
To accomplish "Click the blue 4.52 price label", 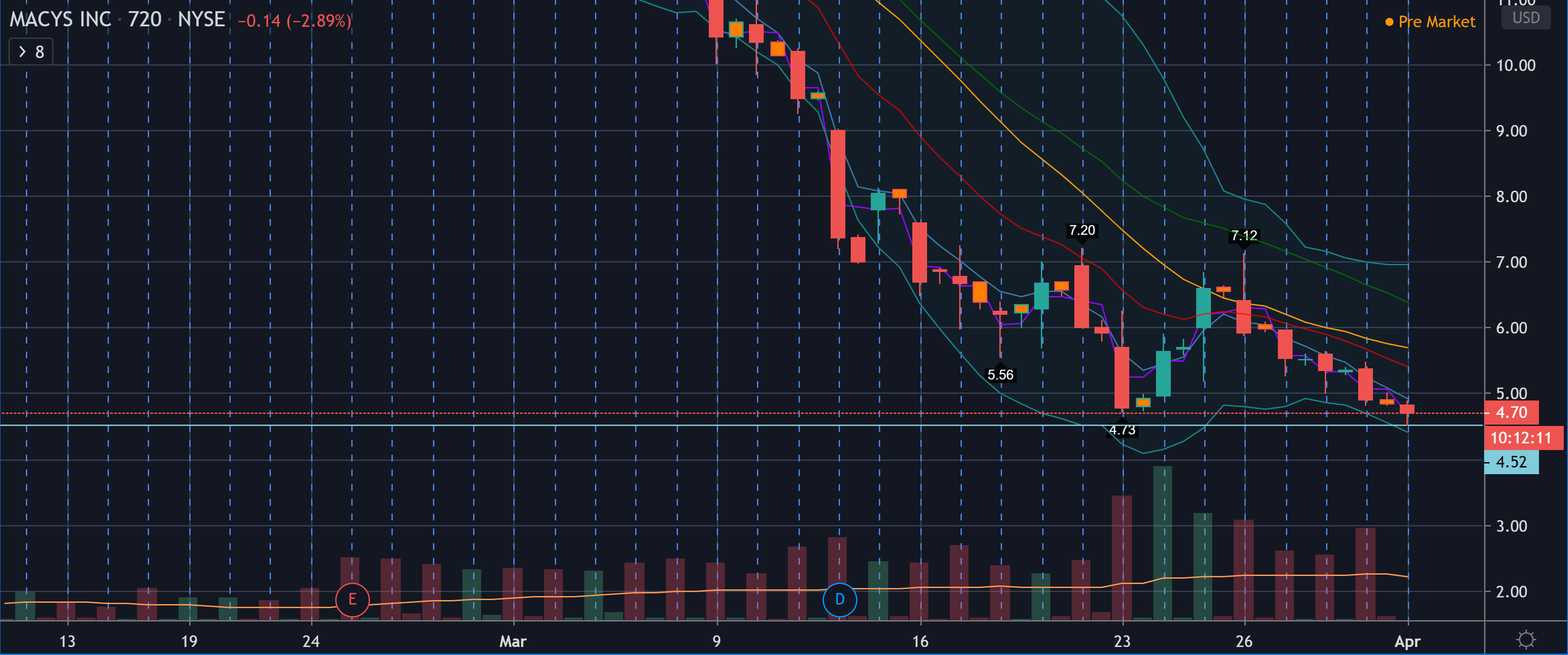I will 1511,462.
